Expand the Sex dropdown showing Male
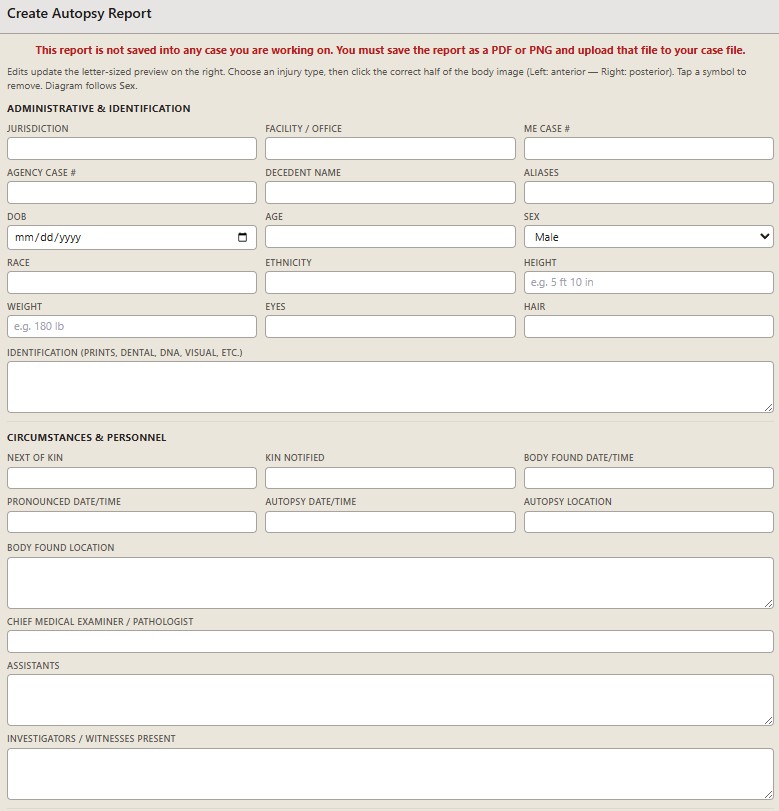Viewport: 779px width, 811px height. 649,237
